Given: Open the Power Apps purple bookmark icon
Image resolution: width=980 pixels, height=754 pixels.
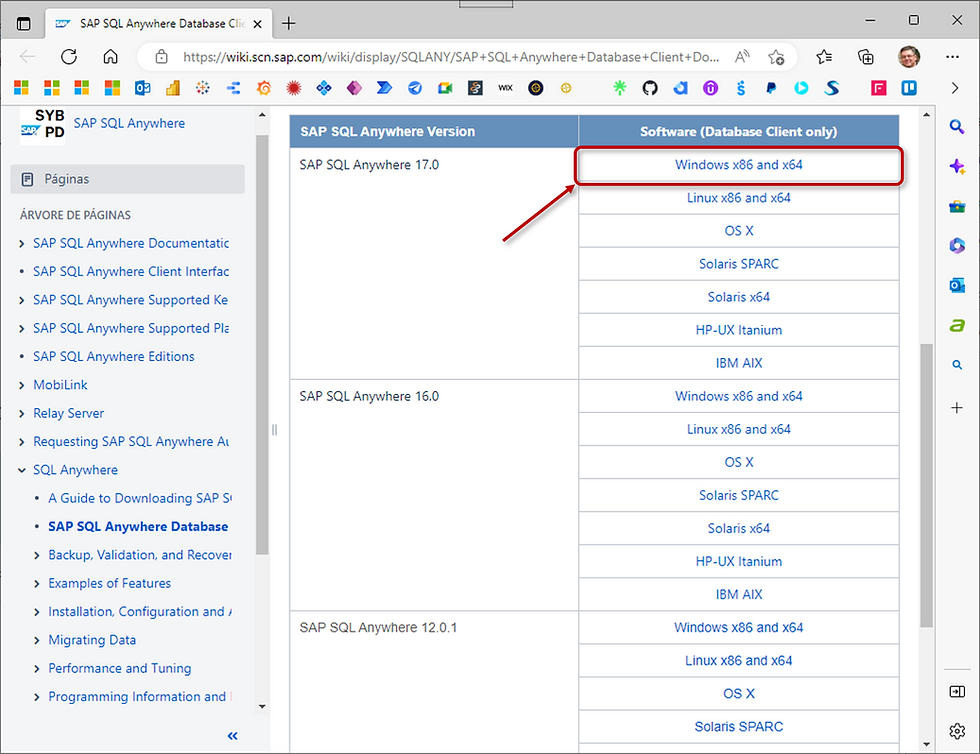Looking at the screenshot, I should coord(354,88).
